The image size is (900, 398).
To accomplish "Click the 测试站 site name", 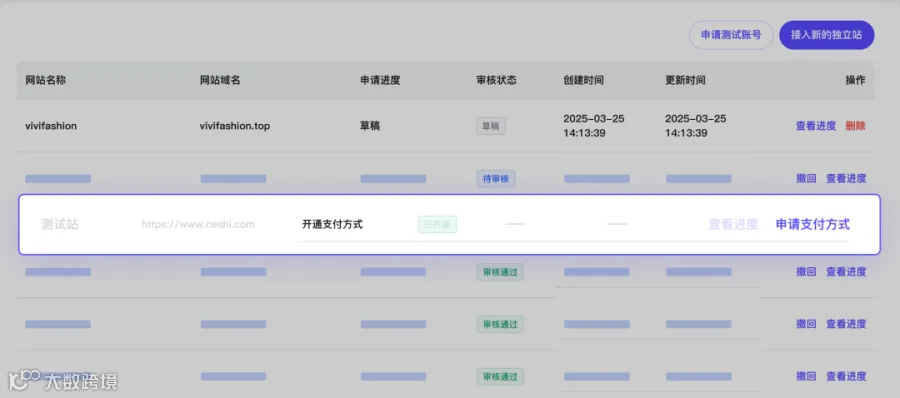I will (x=60, y=225).
